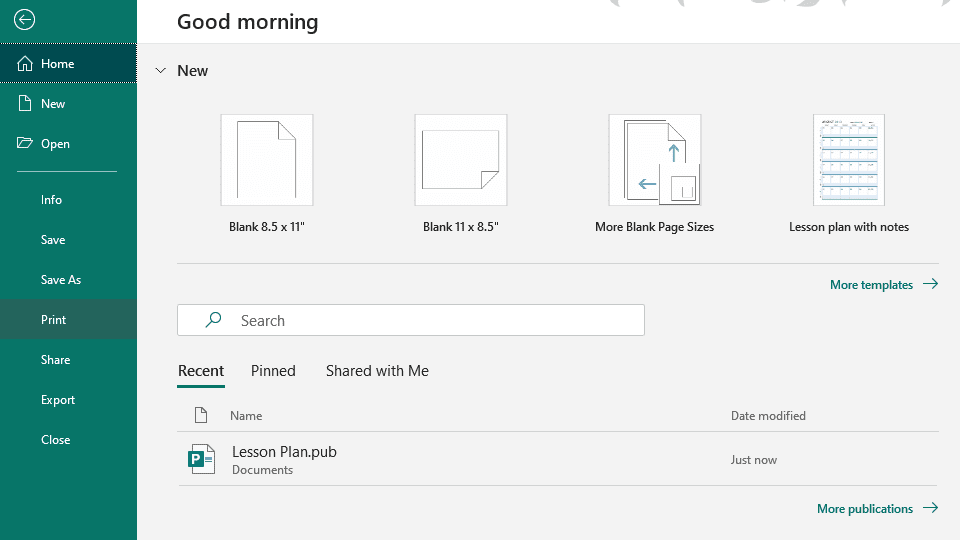Select the Blank 8.5 x 11" template
960x540 pixels.
[x=266, y=160]
